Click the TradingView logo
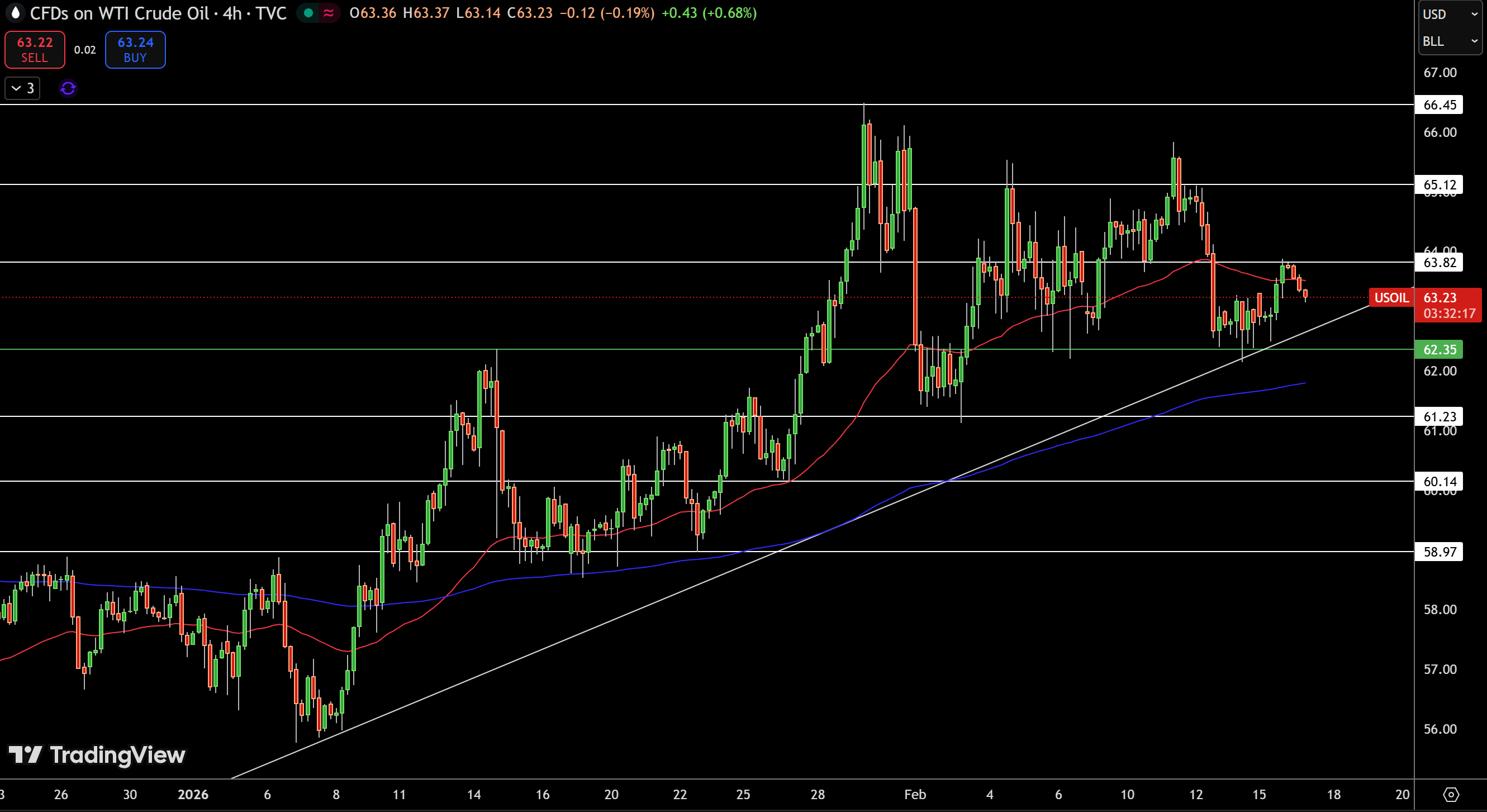 tap(97, 755)
